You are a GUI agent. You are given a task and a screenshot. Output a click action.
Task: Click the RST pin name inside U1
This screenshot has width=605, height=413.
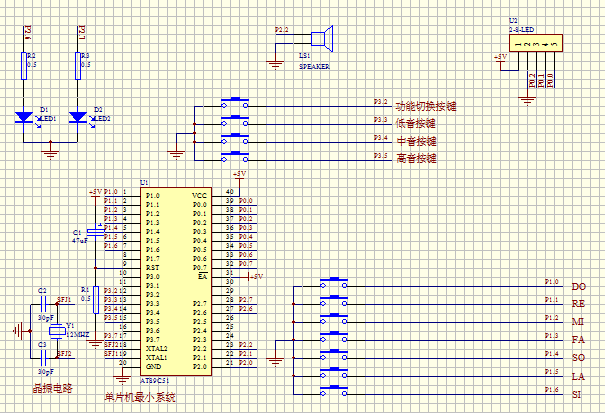pyautogui.click(x=152, y=267)
